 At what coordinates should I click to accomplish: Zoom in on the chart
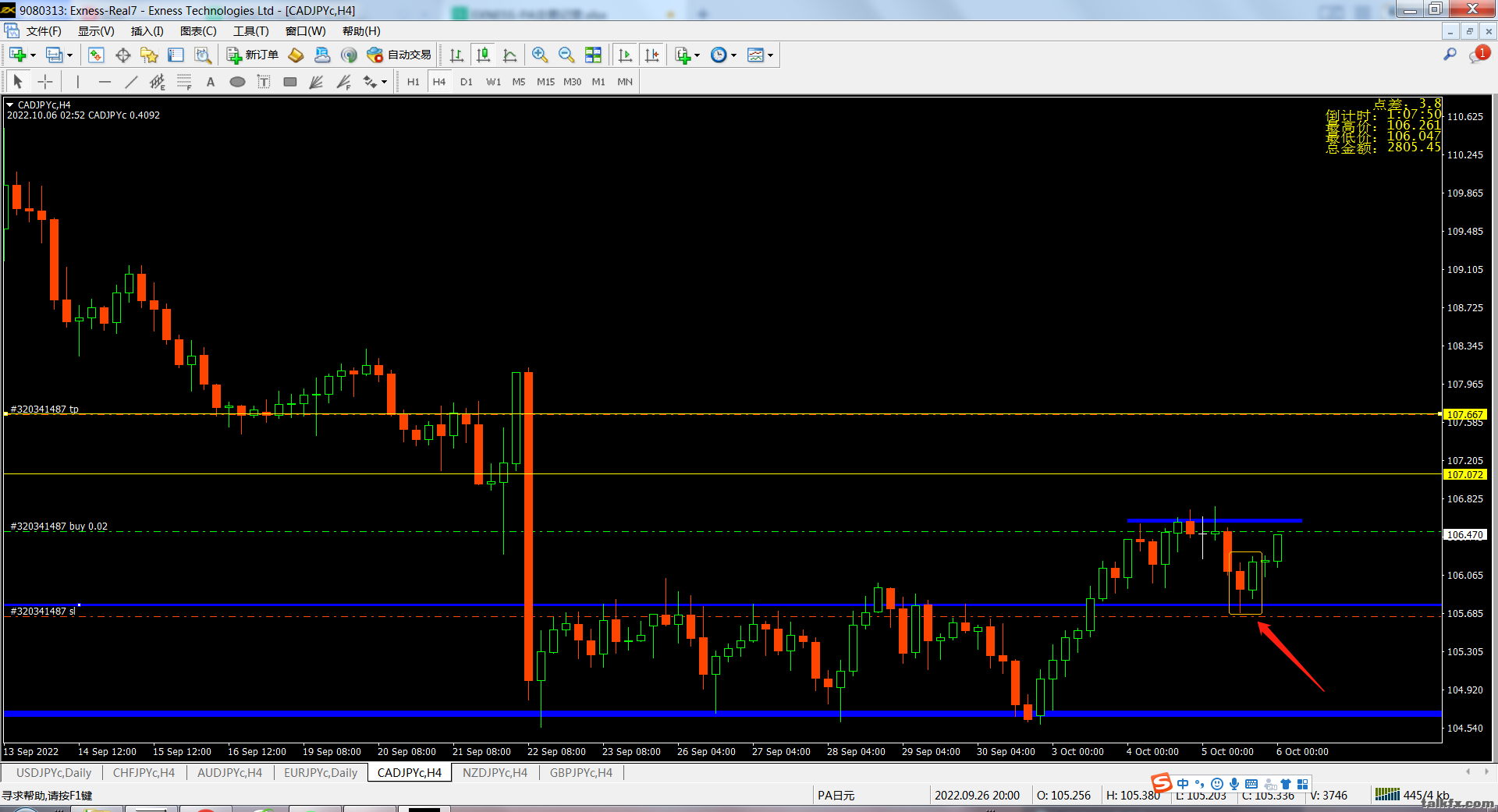point(539,55)
